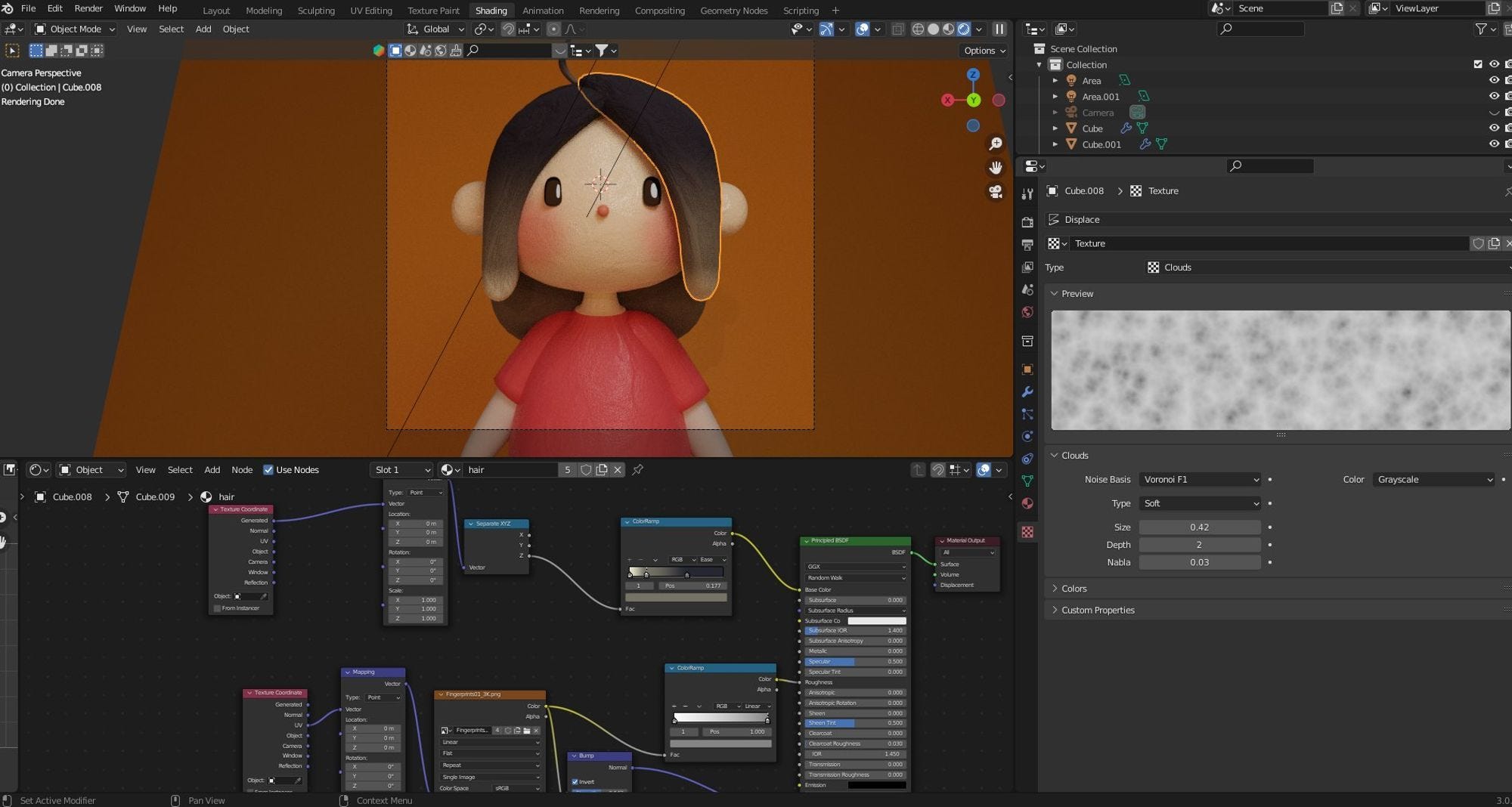
Task: Switch to the Geometry Nodes workspace tab
Action: click(733, 11)
